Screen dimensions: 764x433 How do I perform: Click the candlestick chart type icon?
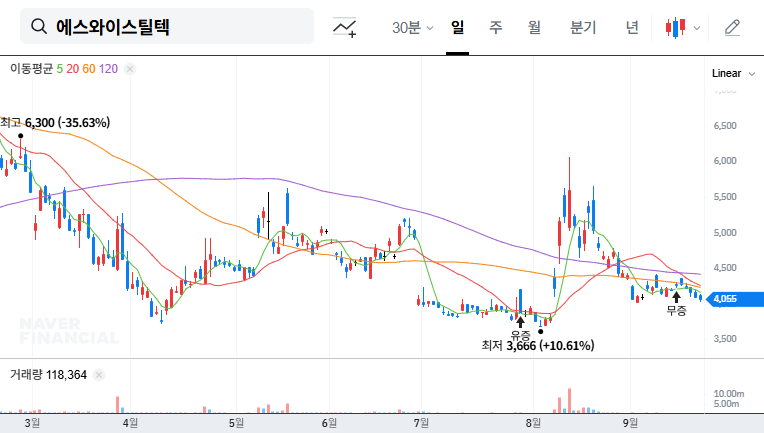coord(675,28)
